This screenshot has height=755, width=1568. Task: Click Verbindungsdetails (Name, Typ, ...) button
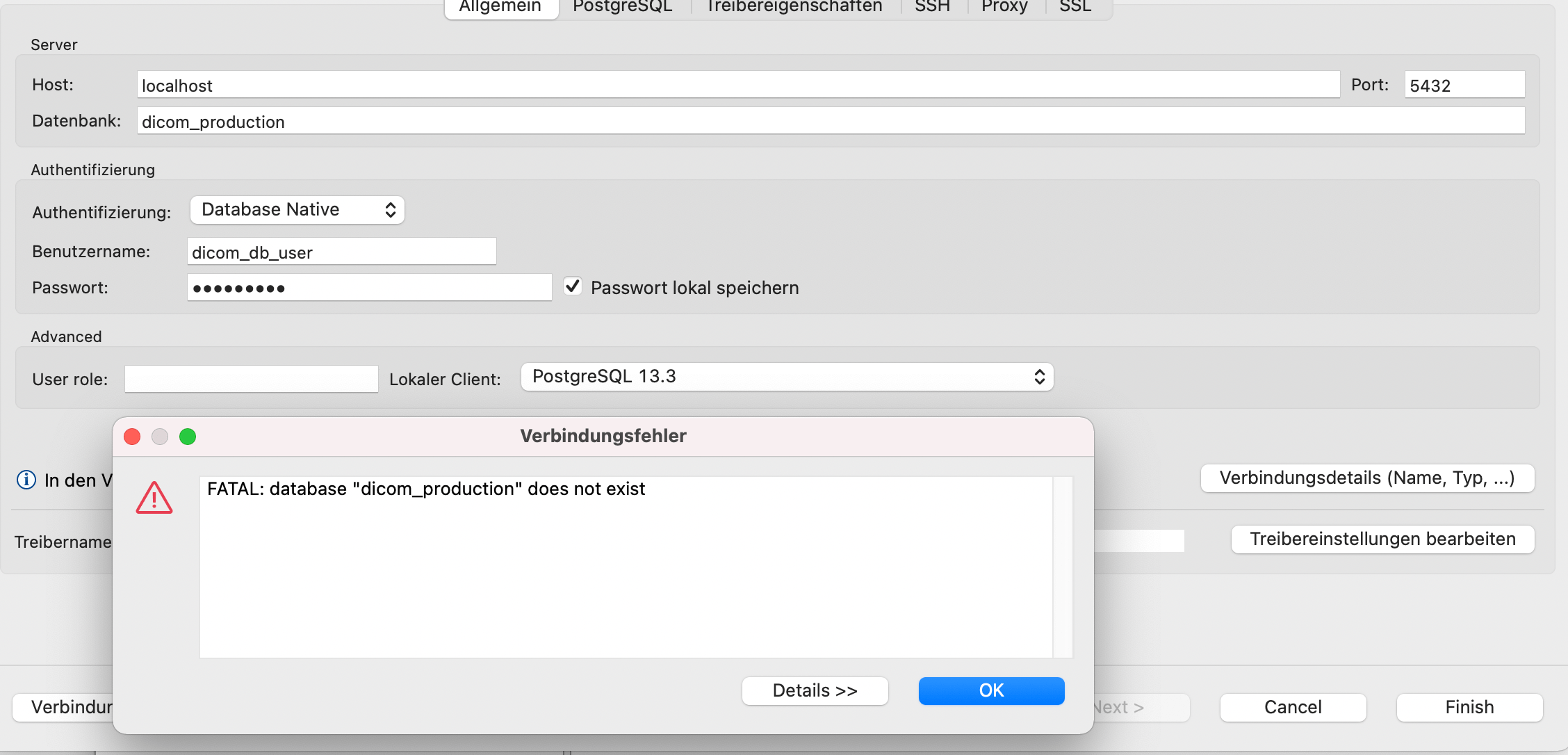point(1367,478)
